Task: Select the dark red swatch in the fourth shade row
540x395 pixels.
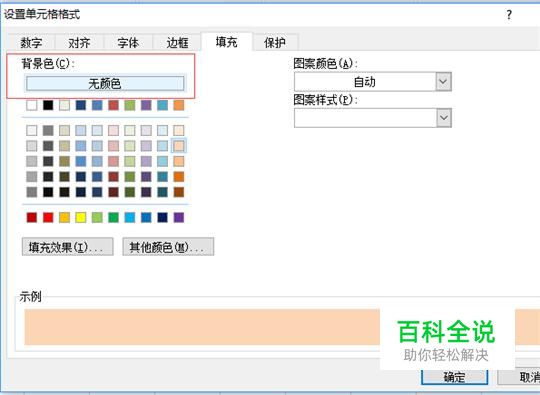Action: [114, 177]
